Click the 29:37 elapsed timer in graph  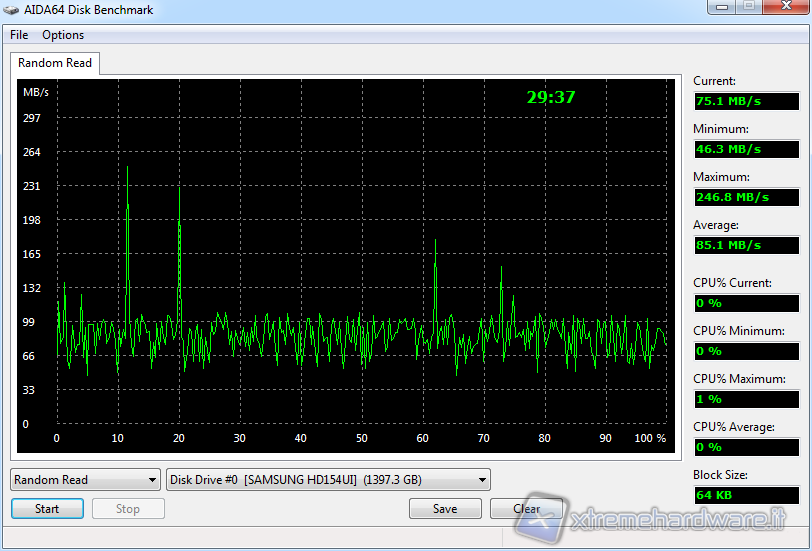click(551, 97)
